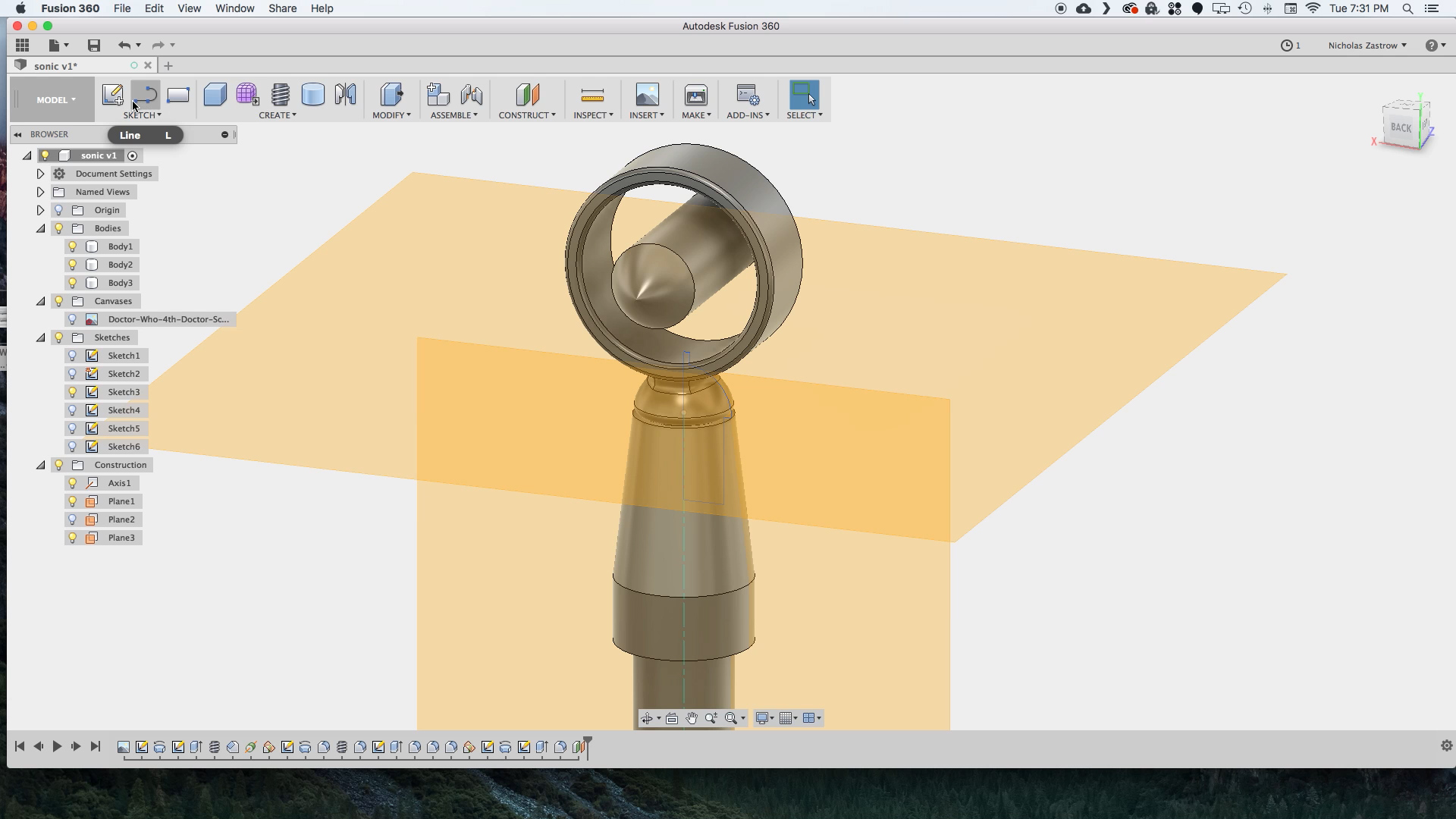Click the Make 3D print icon
Image resolution: width=1456 pixels, height=819 pixels.
[696, 95]
